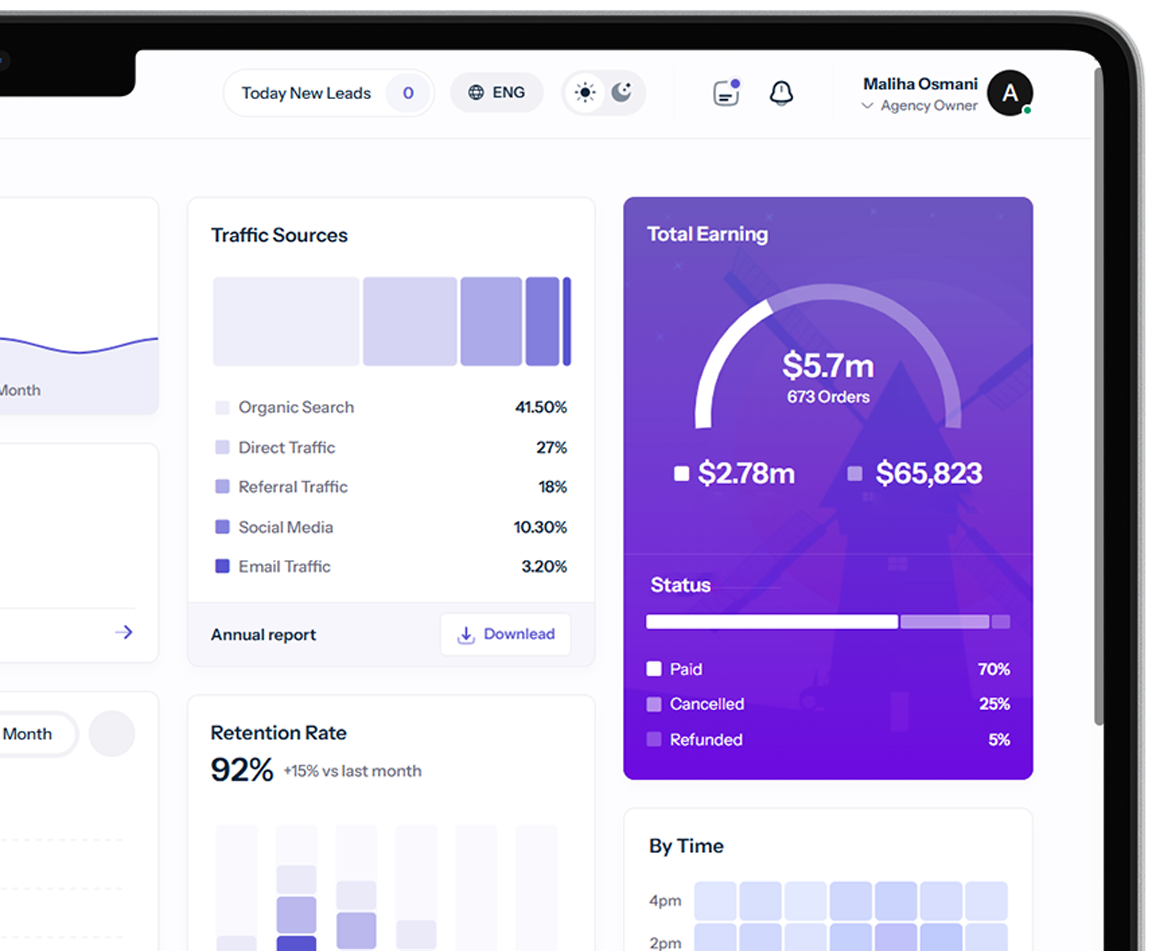The width and height of the screenshot is (1152, 951).
Task: Click the Paid status legend square
Action: 654,669
